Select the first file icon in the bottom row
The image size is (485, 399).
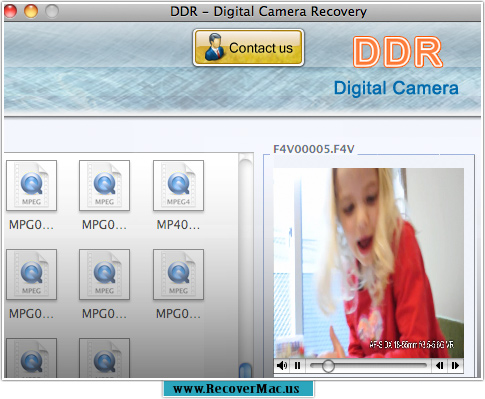click(x=31, y=358)
